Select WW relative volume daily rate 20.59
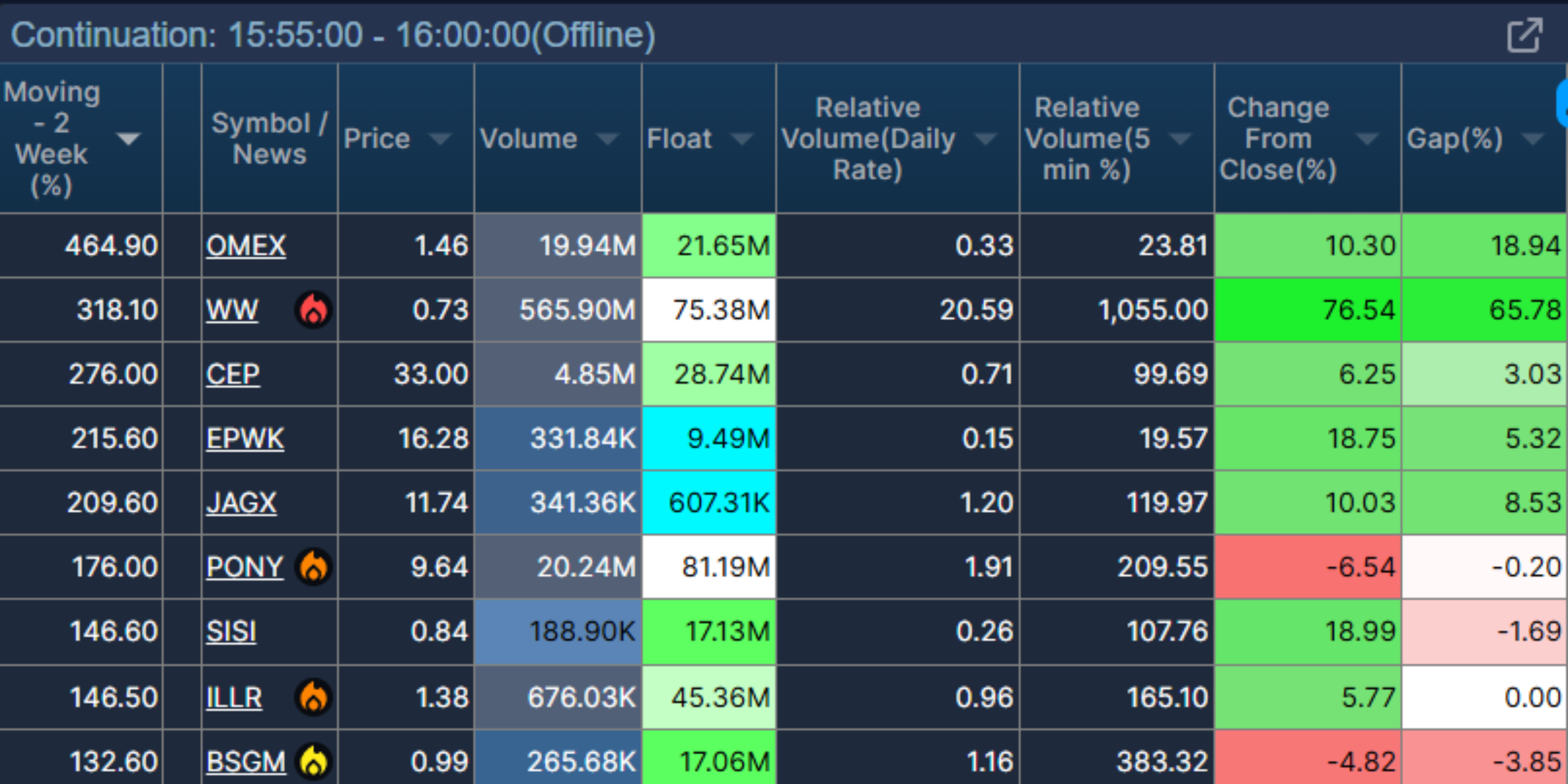This screenshot has width=1568, height=784. pos(898,310)
